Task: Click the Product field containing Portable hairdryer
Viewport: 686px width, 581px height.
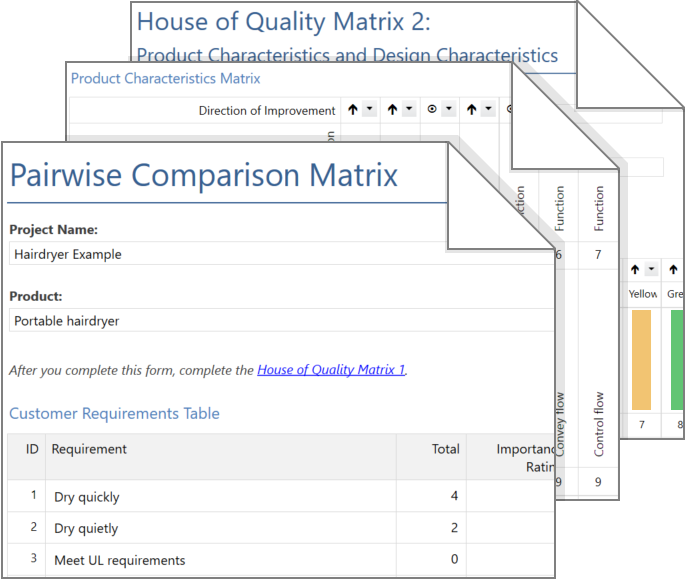Action: (280, 321)
